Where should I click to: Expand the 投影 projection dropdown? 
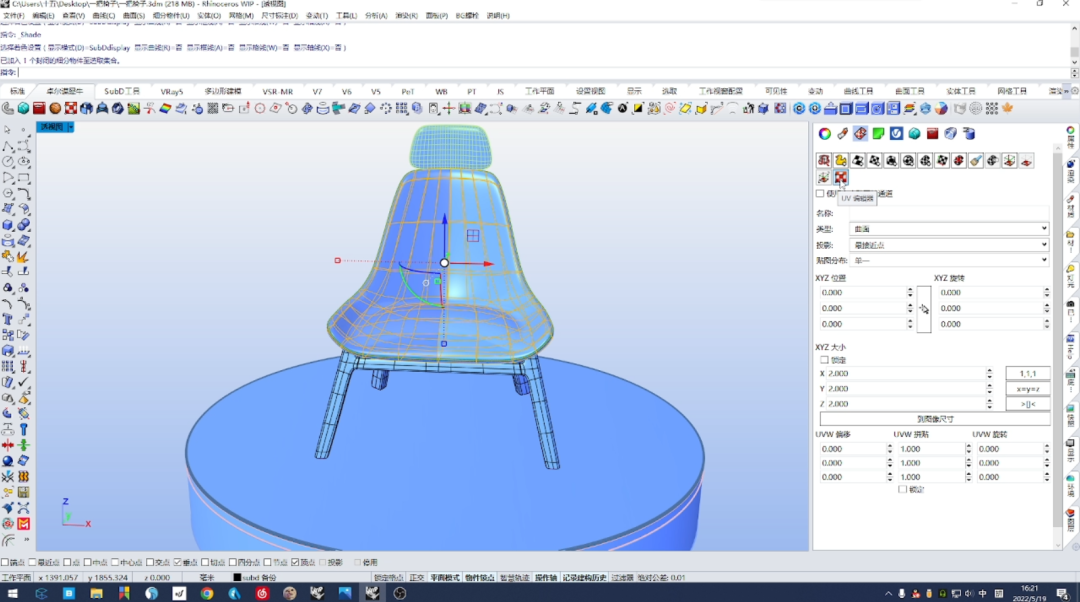tap(949, 245)
